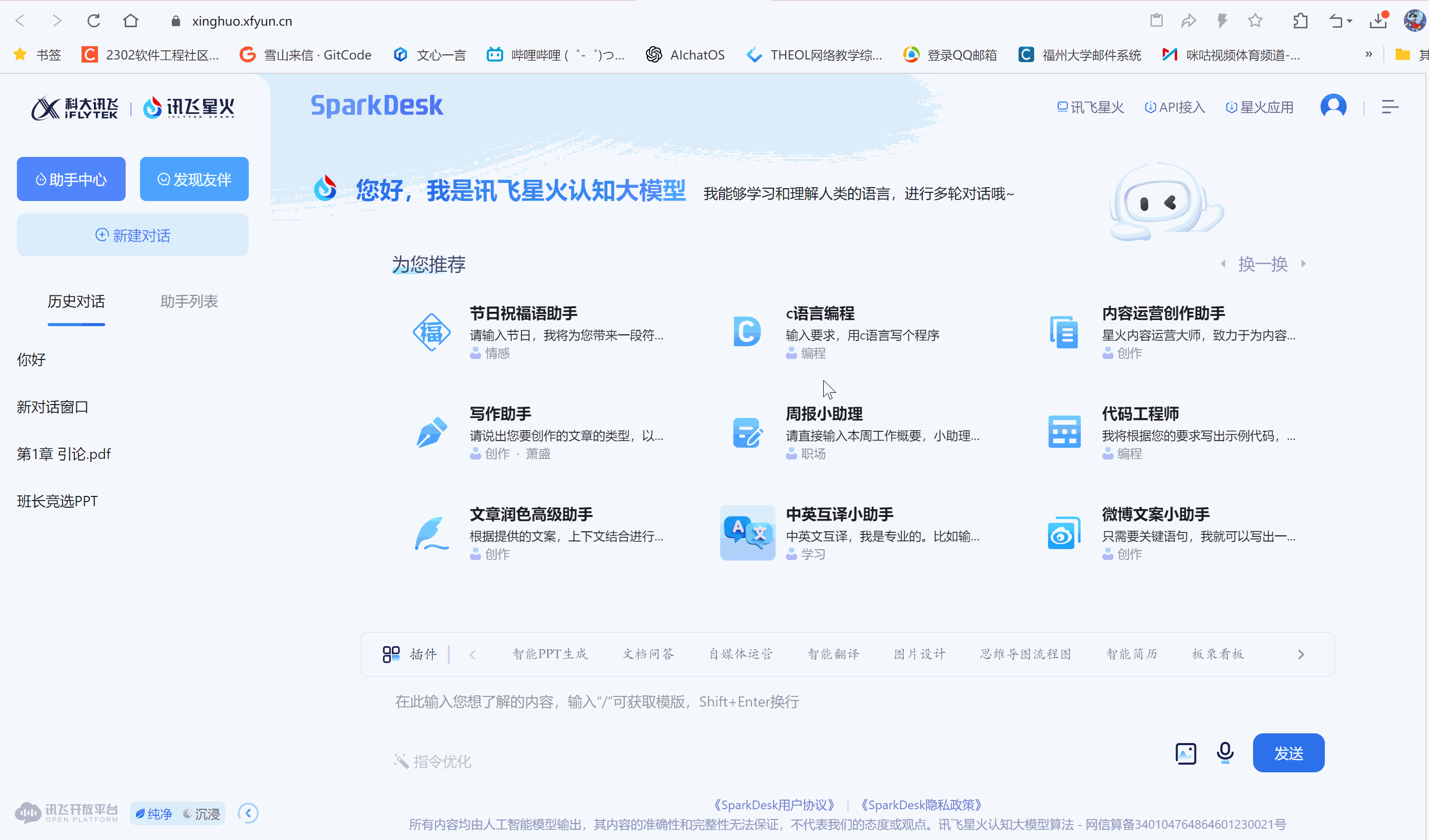Open the SparkDesk用户协议 link

[x=774, y=806]
